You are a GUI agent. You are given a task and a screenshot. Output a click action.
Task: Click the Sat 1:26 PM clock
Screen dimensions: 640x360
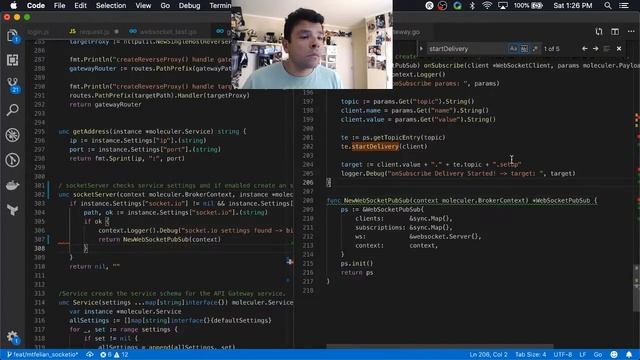click(573, 5)
